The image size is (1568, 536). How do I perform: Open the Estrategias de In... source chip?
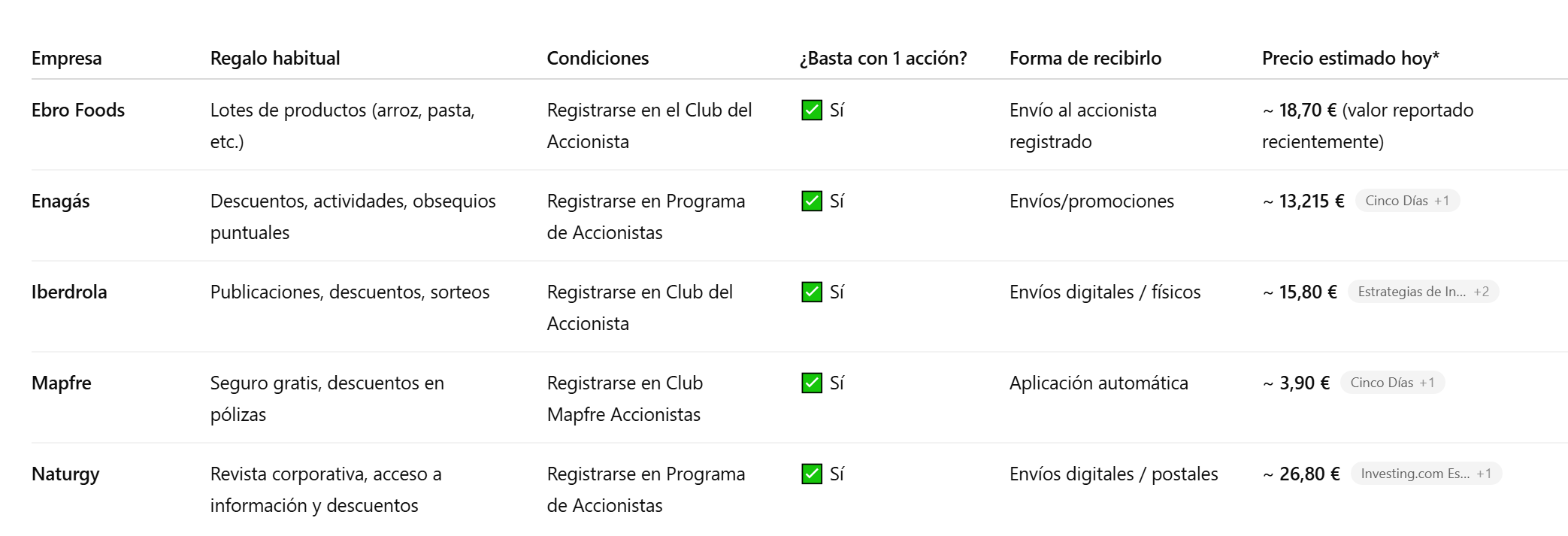(x=1423, y=292)
